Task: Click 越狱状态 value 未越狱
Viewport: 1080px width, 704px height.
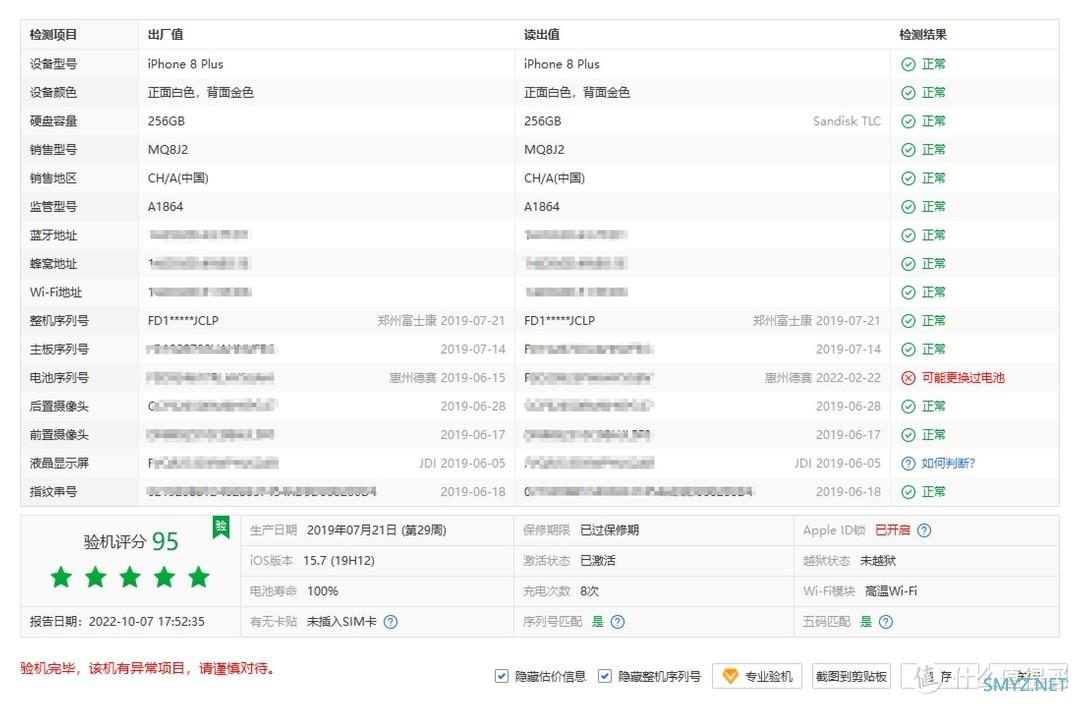Action: pyautogui.click(x=878, y=561)
